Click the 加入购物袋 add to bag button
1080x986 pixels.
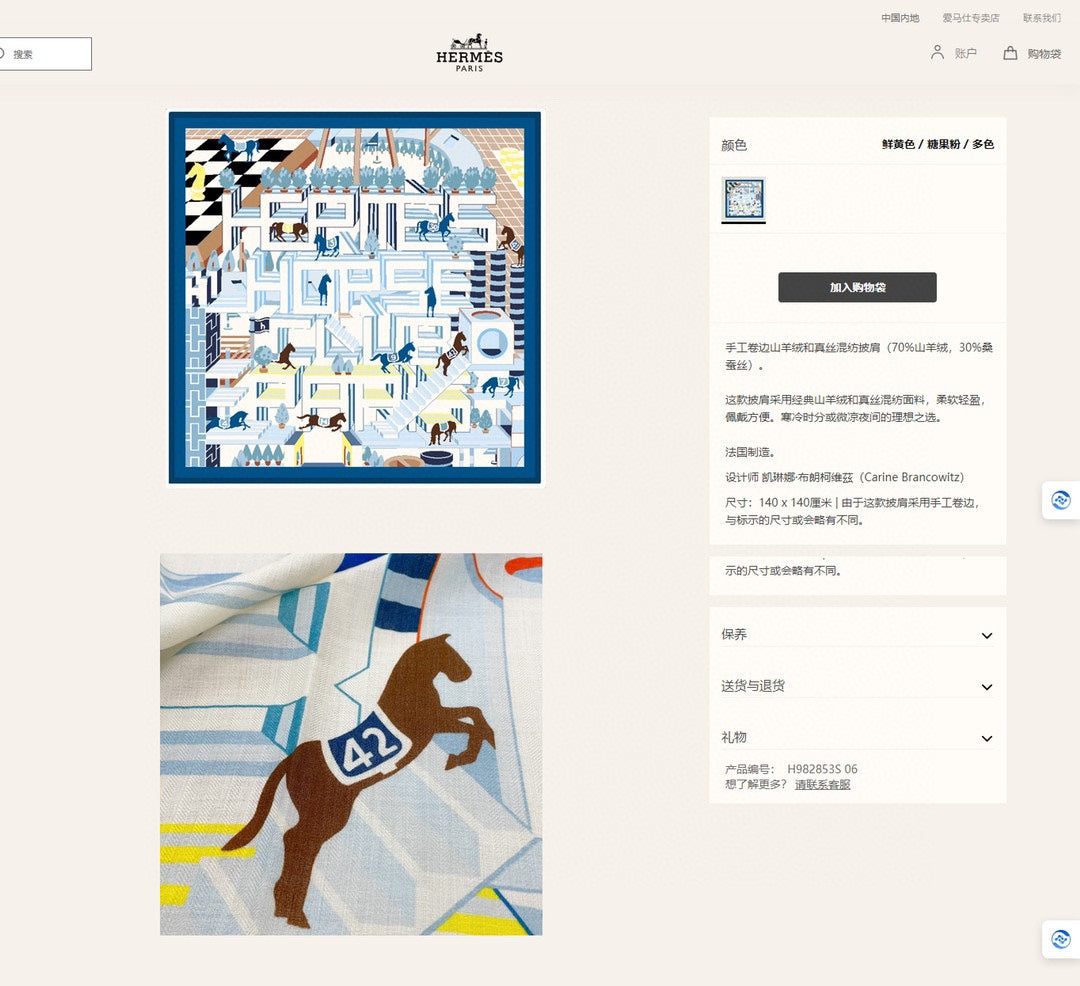tap(857, 287)
